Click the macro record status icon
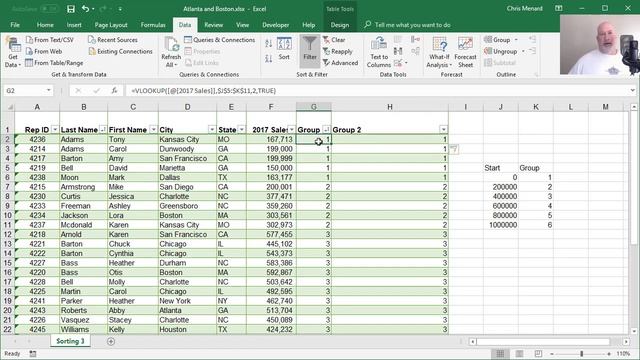This screenshot has width=640, height=360. coord(32,354)
